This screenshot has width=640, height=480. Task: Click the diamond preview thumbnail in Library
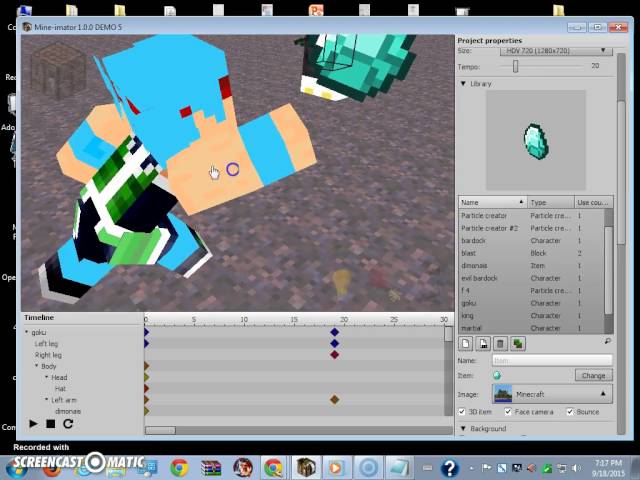point(536,140)
